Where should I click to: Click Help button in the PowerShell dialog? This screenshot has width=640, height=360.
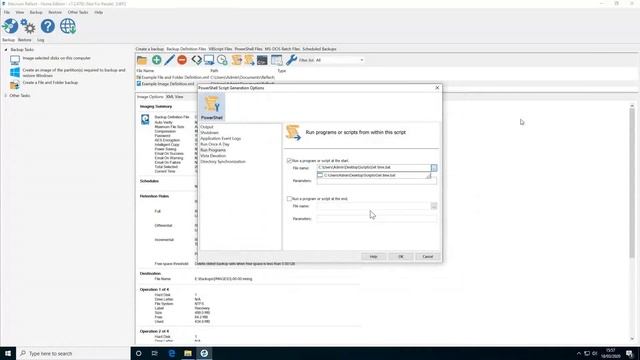[x=373, y=256]
